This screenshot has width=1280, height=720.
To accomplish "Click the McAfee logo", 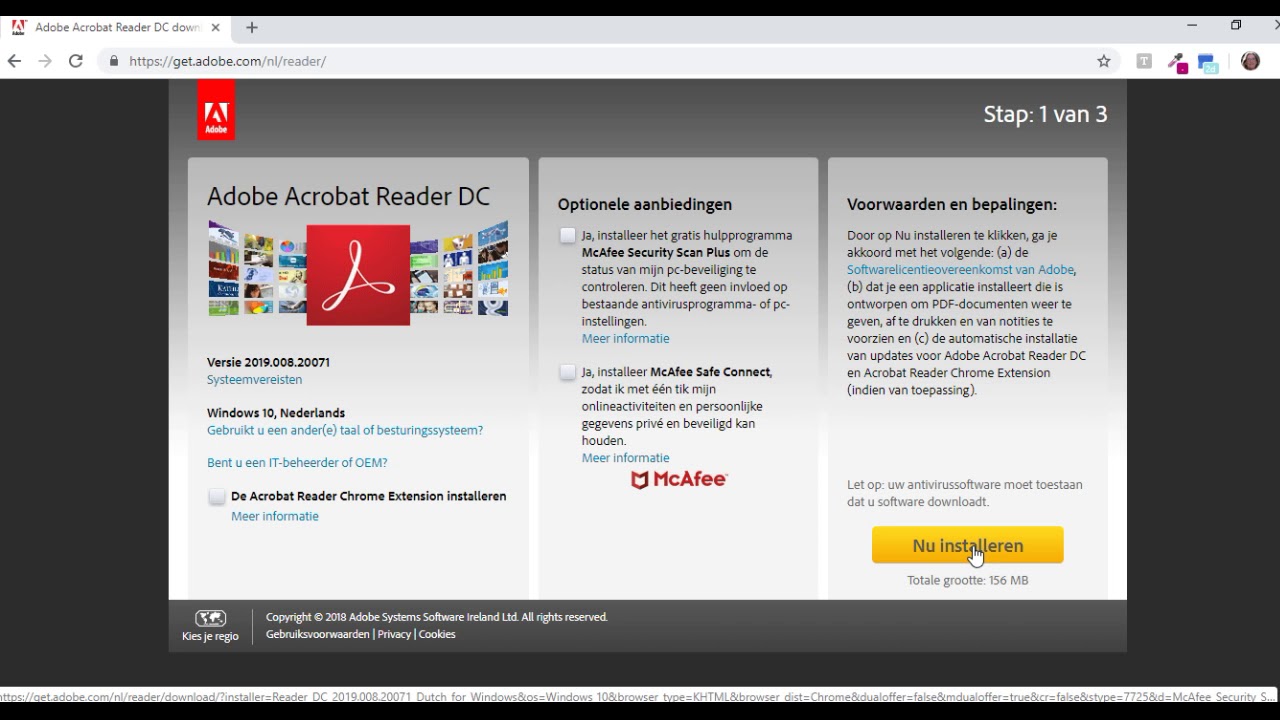I will (679, 480).
